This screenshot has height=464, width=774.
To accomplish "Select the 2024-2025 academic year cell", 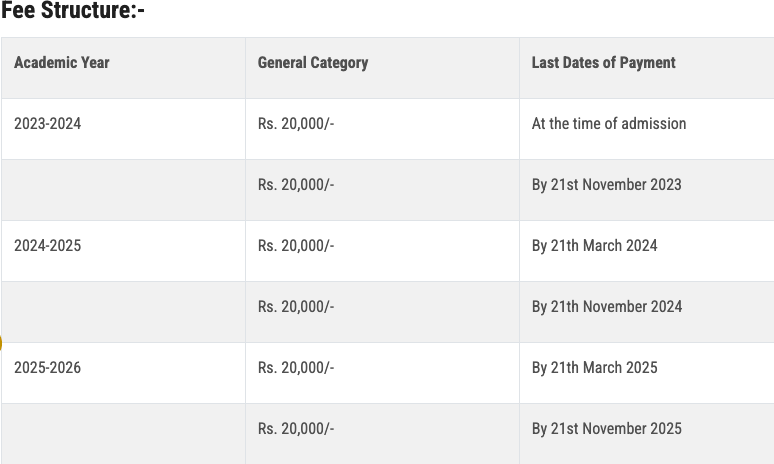I will click(x=48, y=246).
